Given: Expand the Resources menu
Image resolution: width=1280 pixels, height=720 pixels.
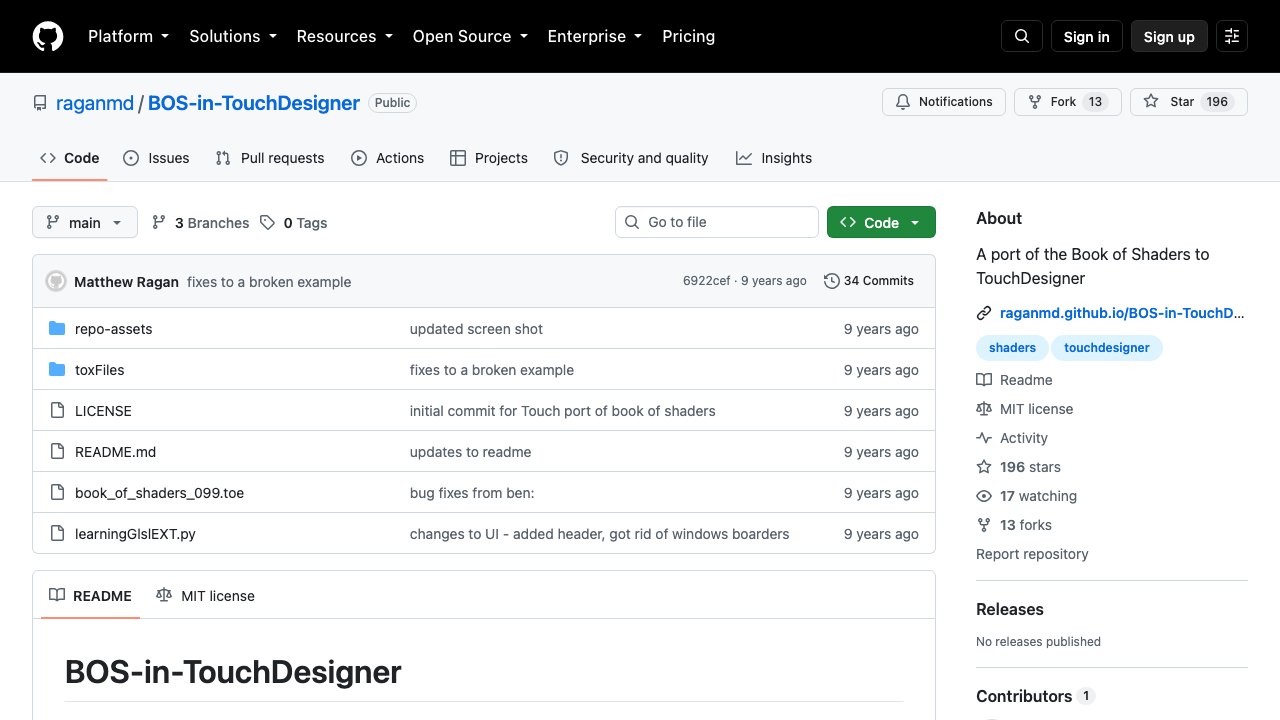Looking at the screenshot, I should click(x=344, y=36).
